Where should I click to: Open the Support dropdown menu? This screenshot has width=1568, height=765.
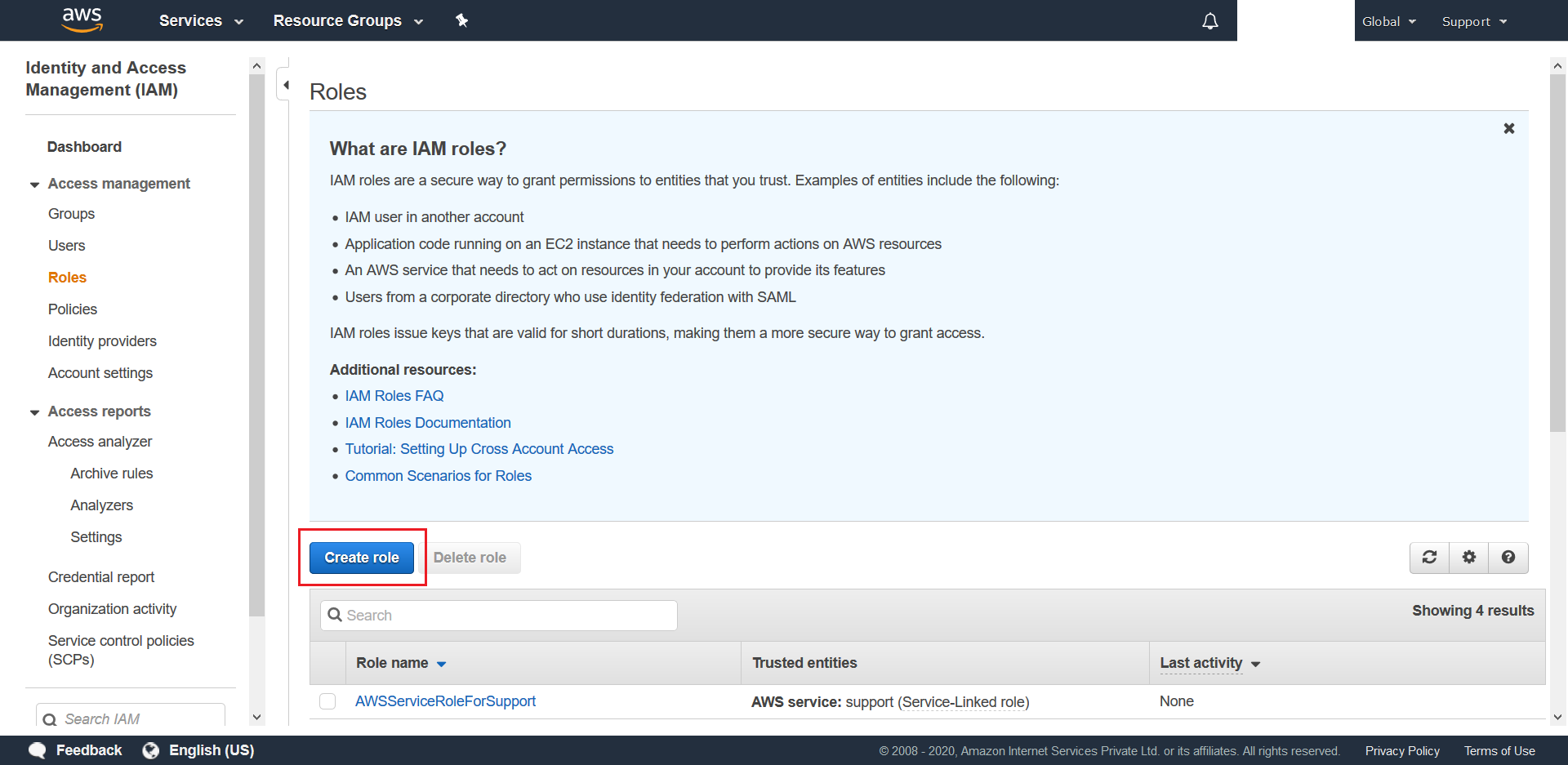point(1475,21)
